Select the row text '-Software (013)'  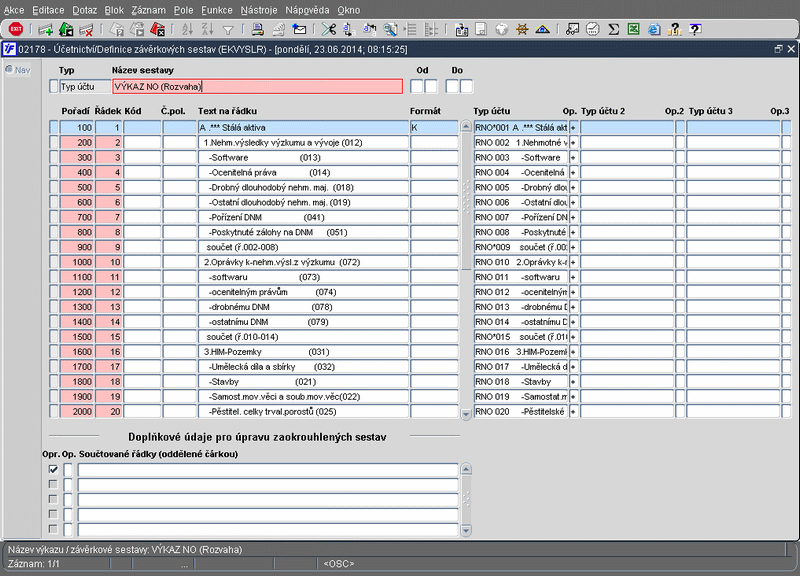(265, 158)
